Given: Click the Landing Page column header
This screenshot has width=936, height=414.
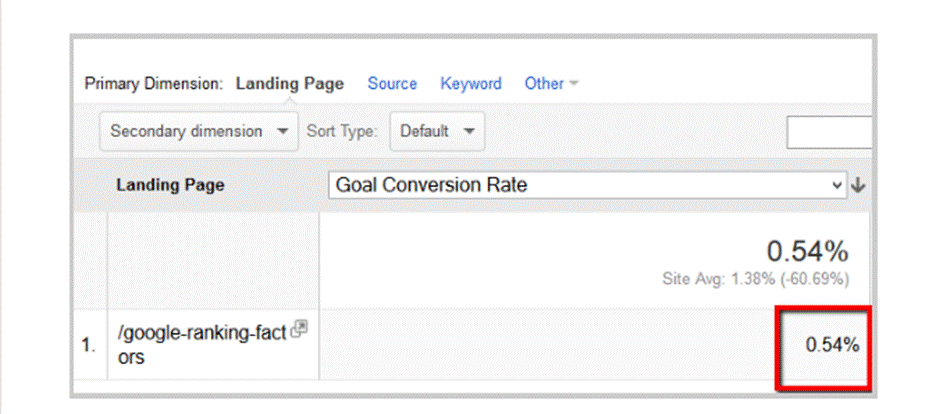Looking at the screenshot, I should (x=170, y=185).
